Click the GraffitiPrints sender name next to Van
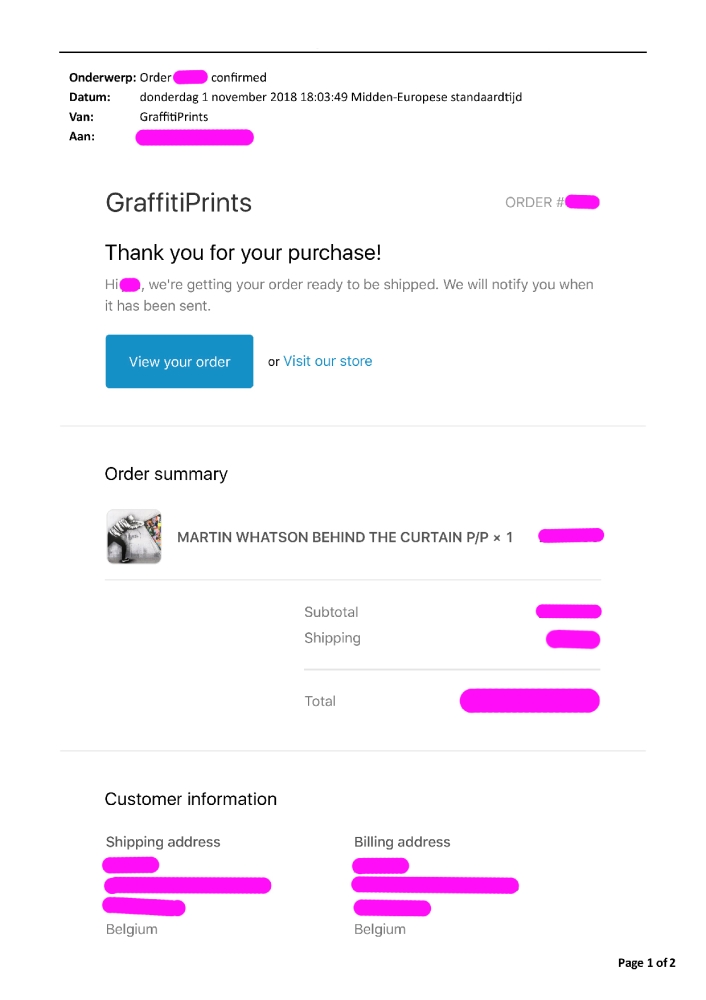706x1000 pixels. 174,117
